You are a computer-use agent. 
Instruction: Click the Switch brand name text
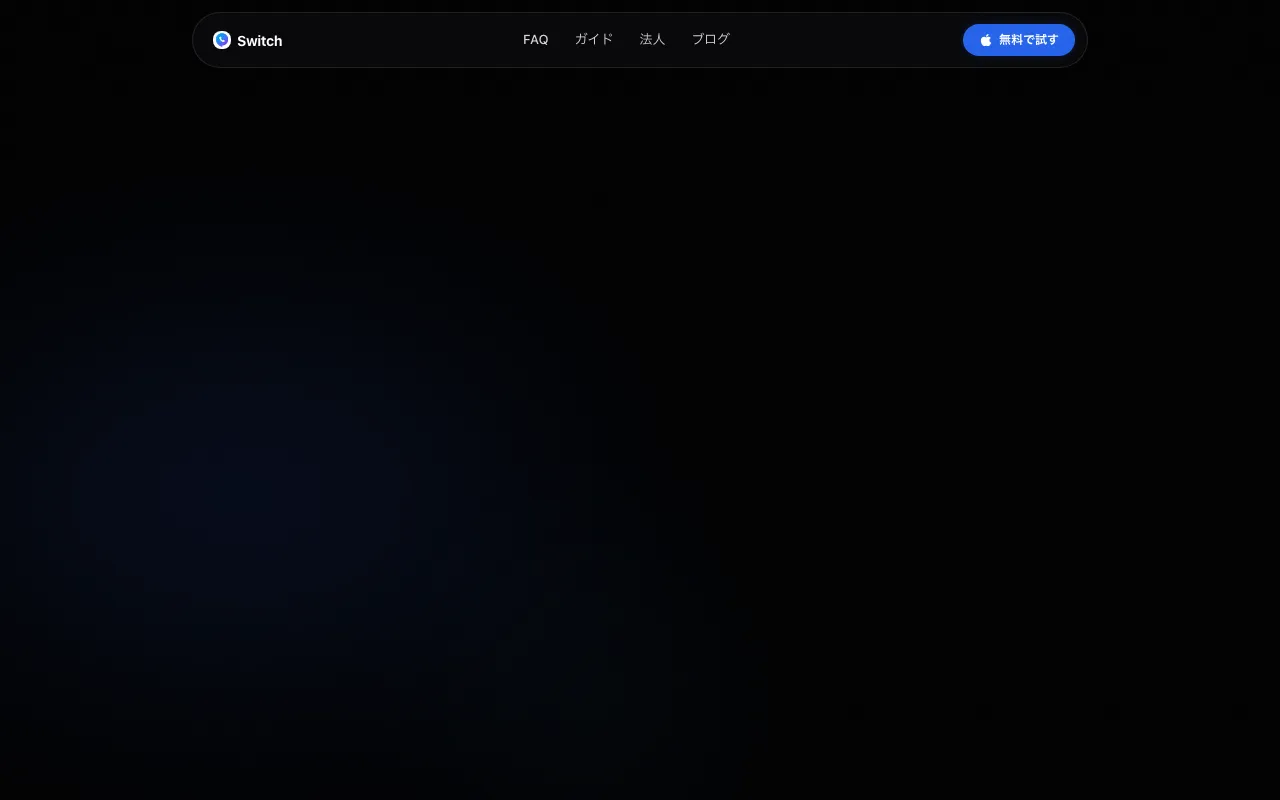[259, 41]
